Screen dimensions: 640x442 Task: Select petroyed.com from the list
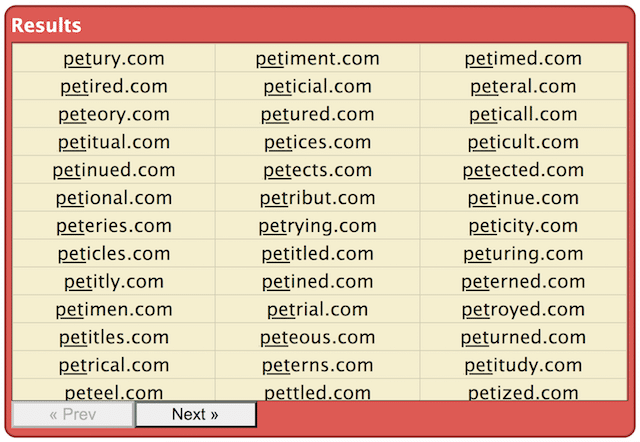[x=523, y=310]
